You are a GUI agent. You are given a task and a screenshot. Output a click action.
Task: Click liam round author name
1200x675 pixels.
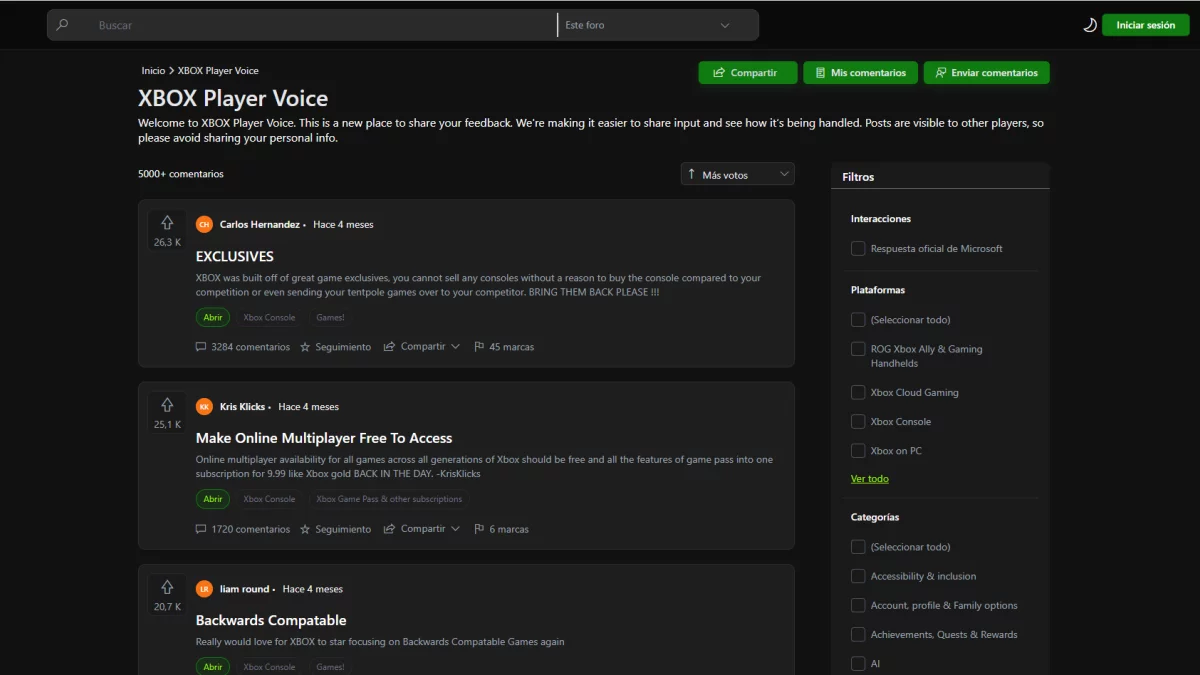click(245, 589)
